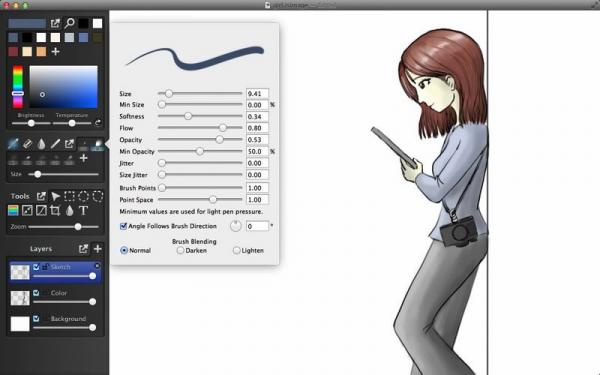Screen dimensions: 600x375
Task: Select the water drop Smudge tool
Action: pos(41,144)
